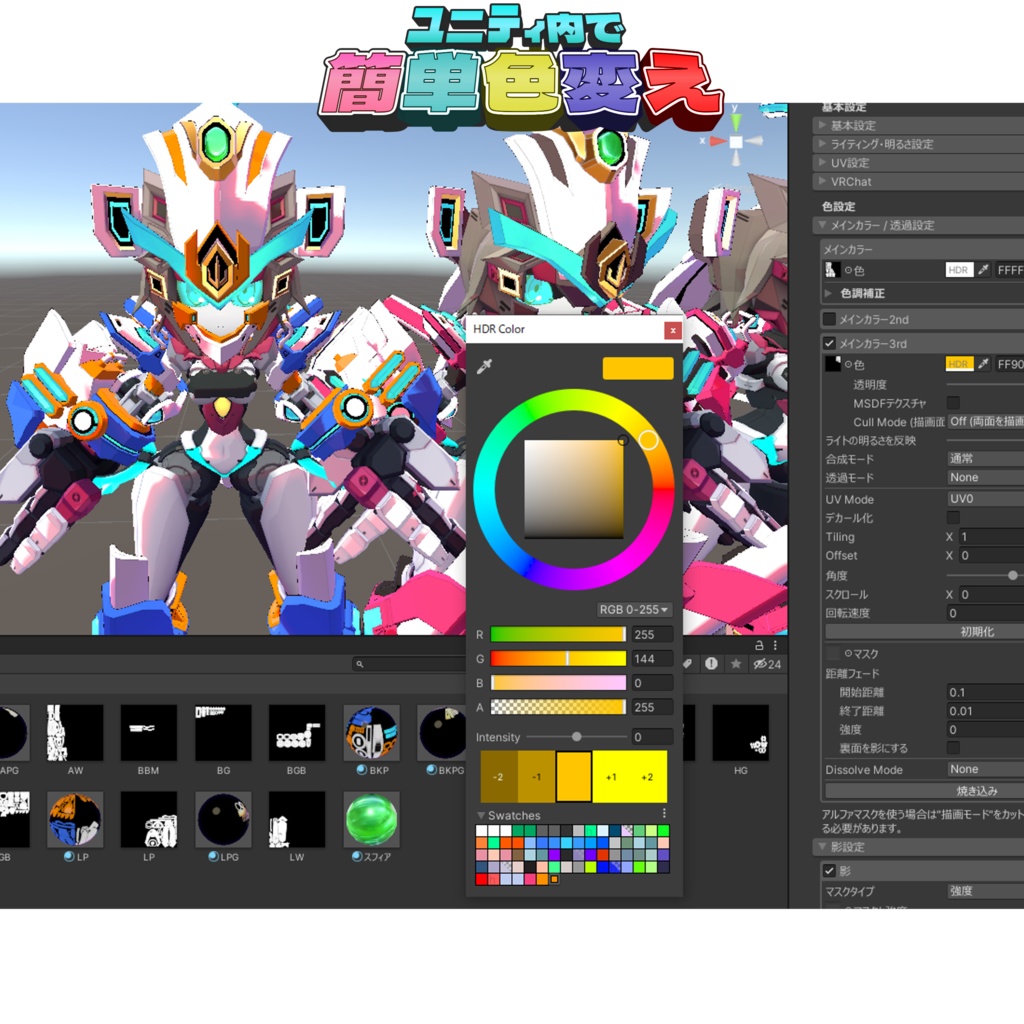
Task: Click the +1 exposure swatch
Action: pyautogui.click(x=611, y=777)
